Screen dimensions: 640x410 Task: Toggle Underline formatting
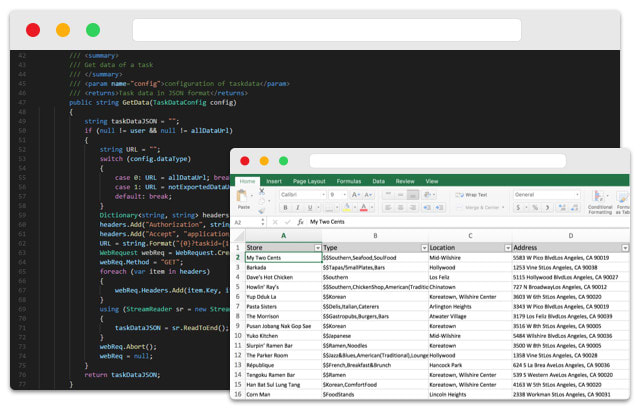tap(310, 208)
